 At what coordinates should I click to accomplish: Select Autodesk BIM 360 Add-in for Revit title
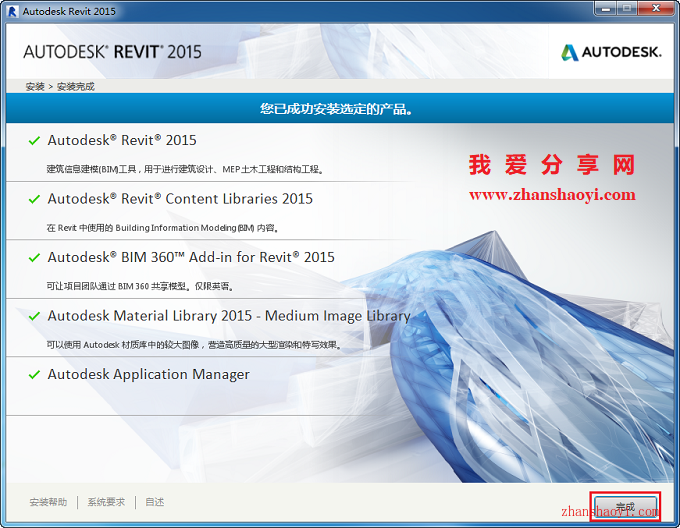191,257
